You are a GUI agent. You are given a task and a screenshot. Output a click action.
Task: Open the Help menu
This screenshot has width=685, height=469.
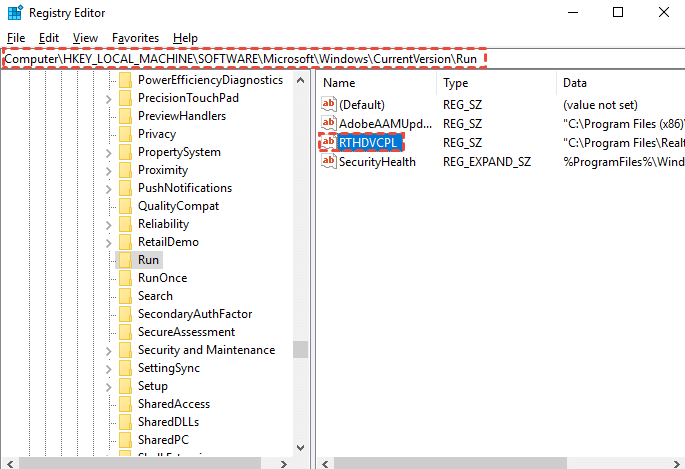[185, 38]
